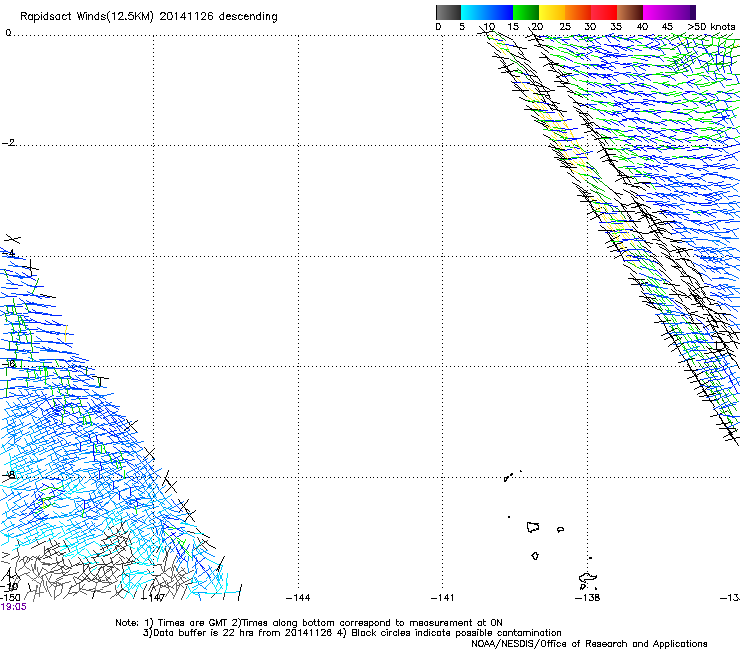The height and width of the screenshot is (650, 740).
Task: Click the purple '19:05' swath time label
Action: pyautogui.click(x=13, y=607)
